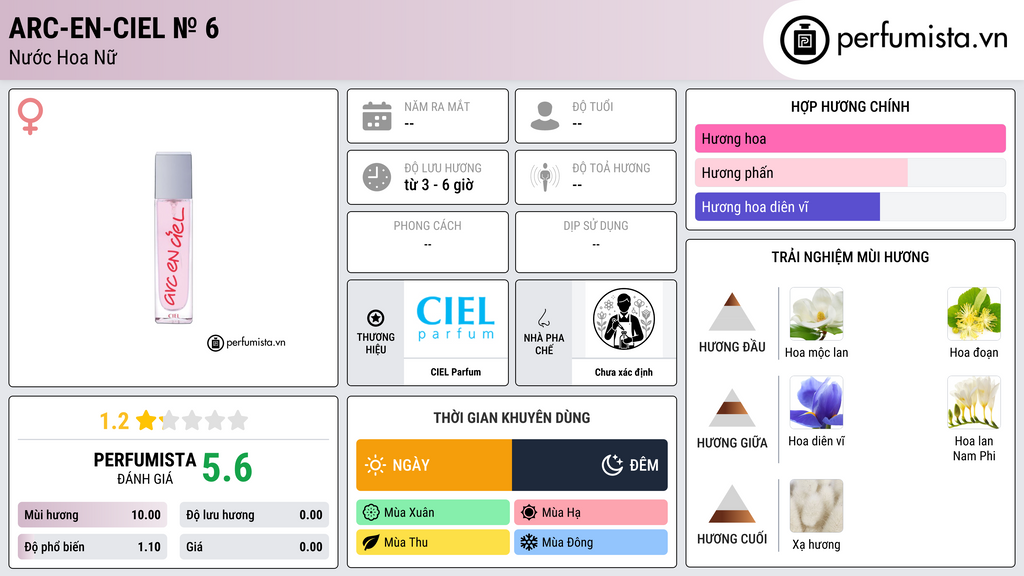Click the perfumer illustration above Chưa xác định
This screenshot has width=1024, height=576.
(x=624, y=319)
